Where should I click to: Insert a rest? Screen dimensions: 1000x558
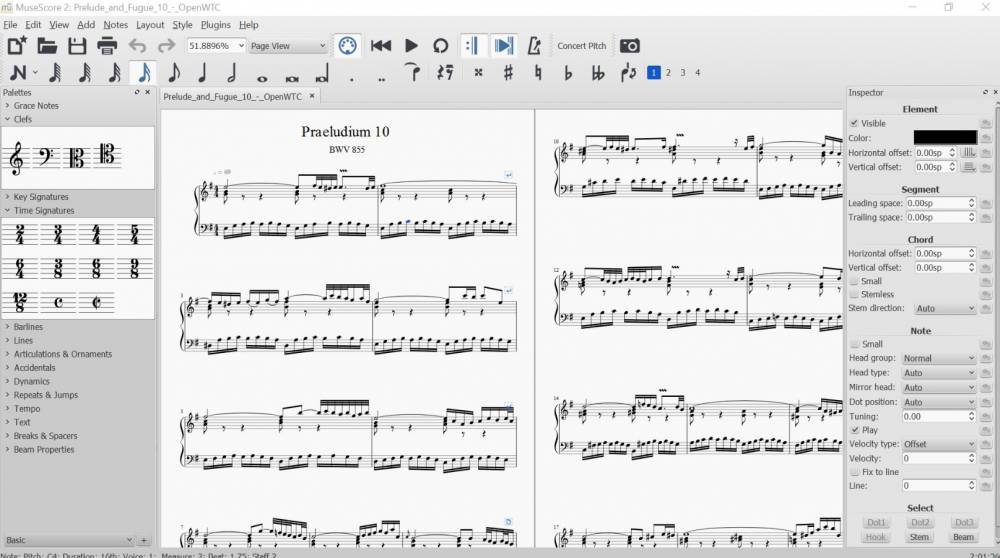[445, 73]
